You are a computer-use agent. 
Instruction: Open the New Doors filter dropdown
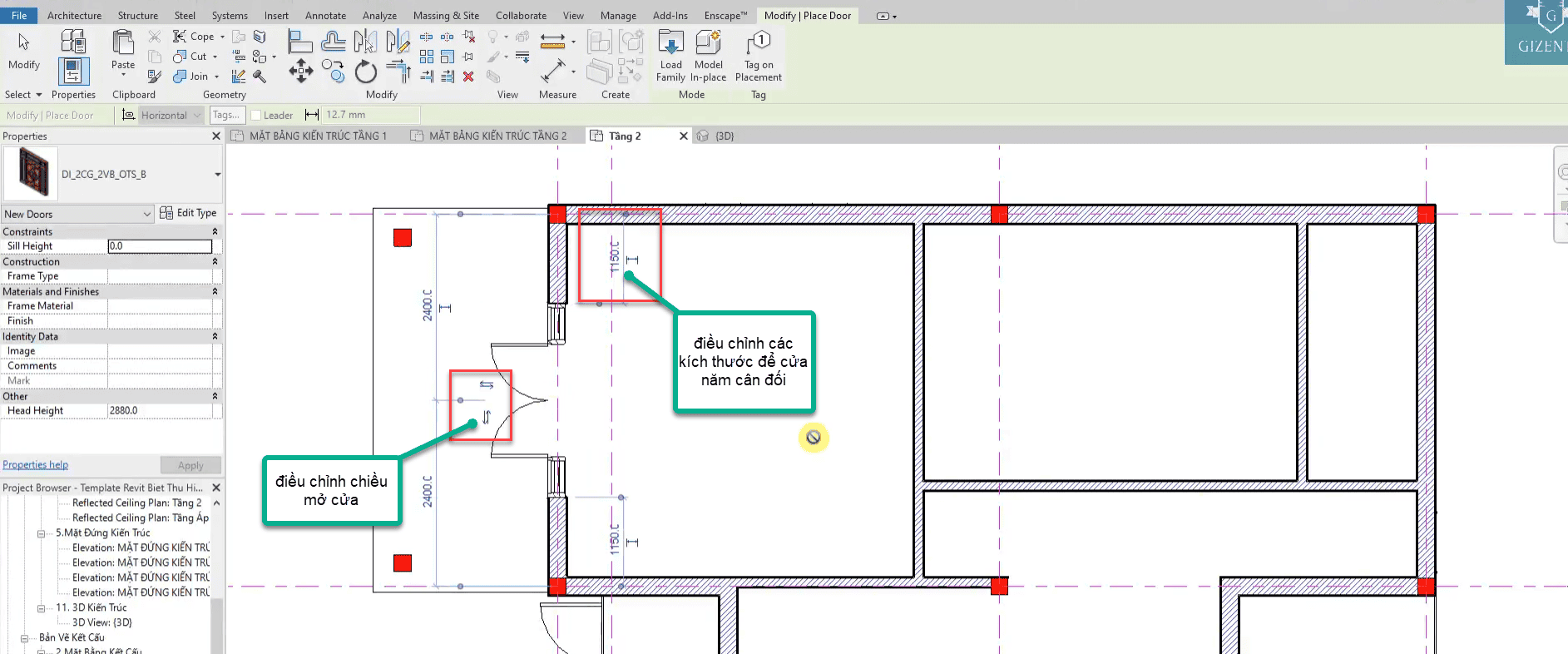click(x=77, y=214)
